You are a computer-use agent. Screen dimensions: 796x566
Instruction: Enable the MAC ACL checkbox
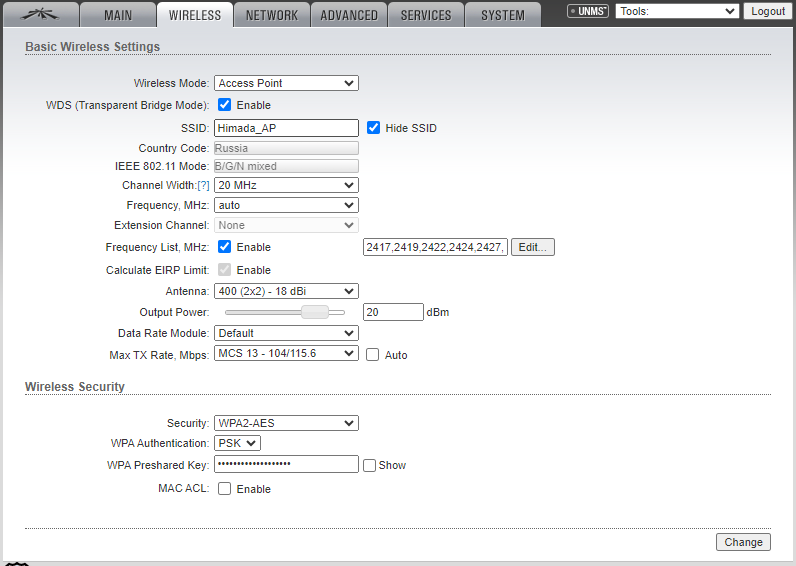point(225,489)
